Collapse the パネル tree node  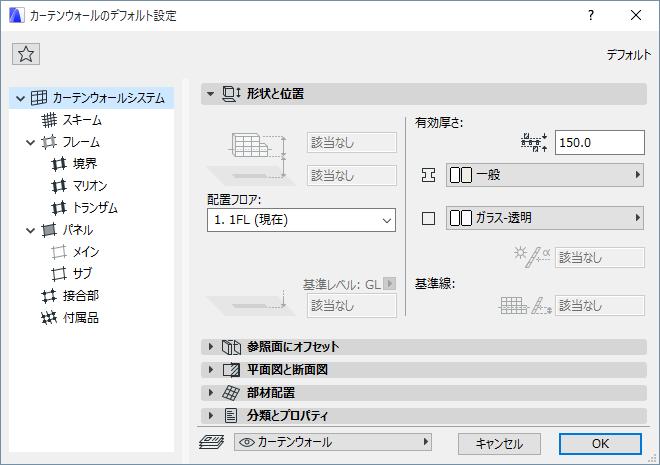coord(31,230)
